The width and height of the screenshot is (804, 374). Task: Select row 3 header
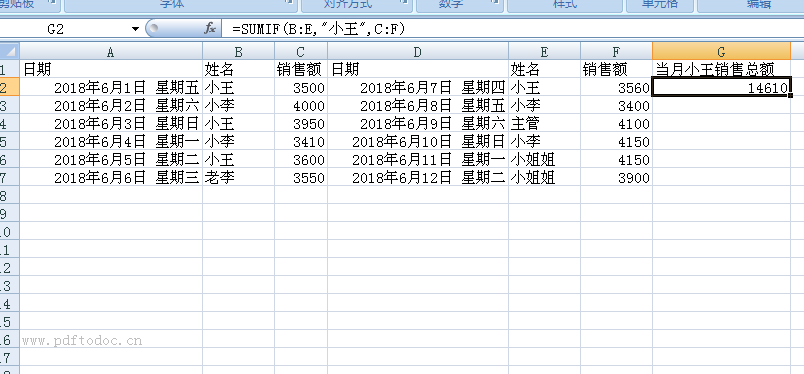point(10,106)
